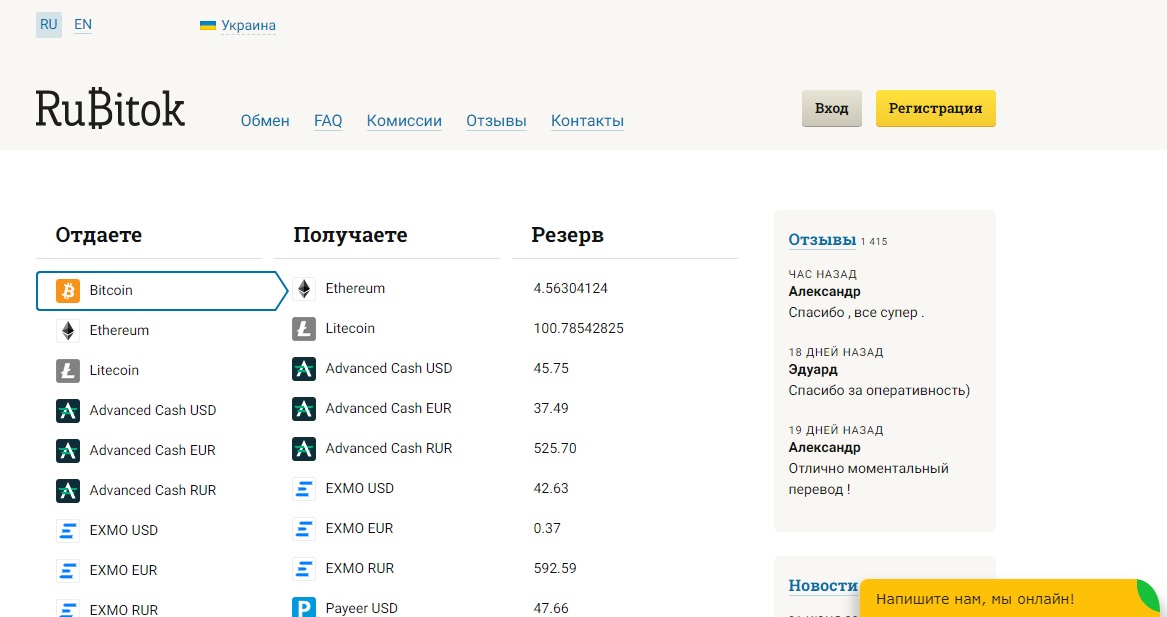Switch language to EN
The image size is (1167, 617).
(x=83, y=25)
